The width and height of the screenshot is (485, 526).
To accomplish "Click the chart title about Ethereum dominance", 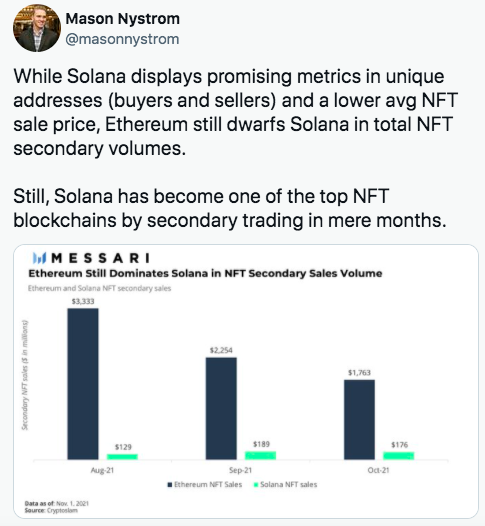I will [205, 273].
